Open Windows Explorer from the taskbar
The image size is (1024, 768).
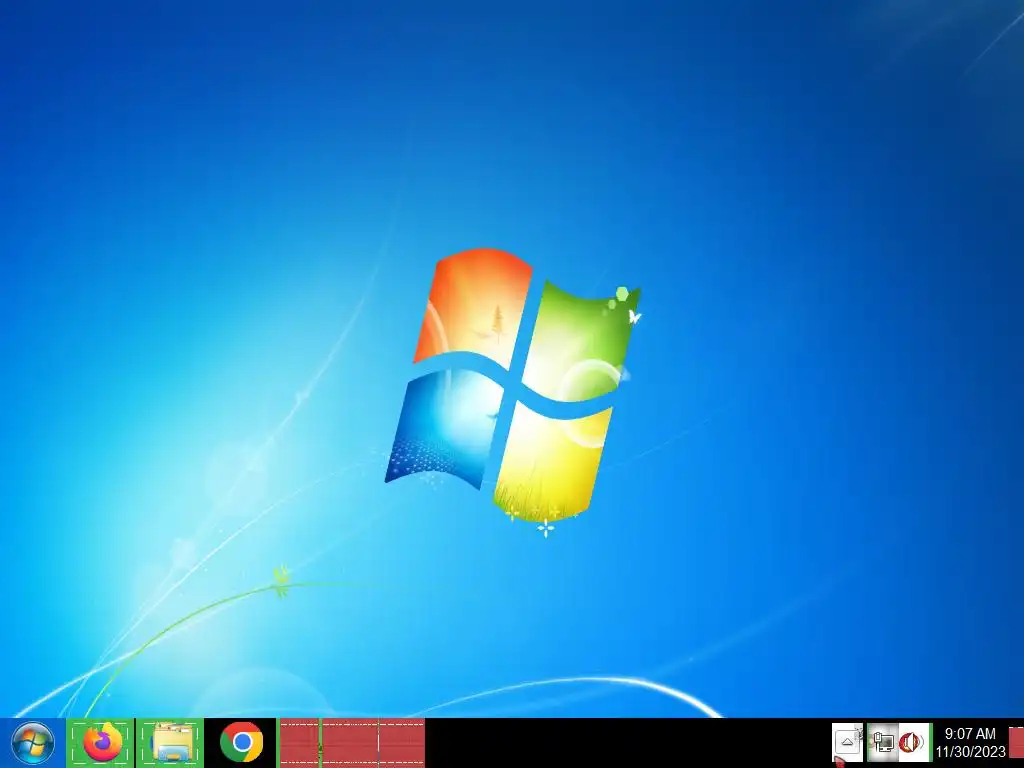170,743
